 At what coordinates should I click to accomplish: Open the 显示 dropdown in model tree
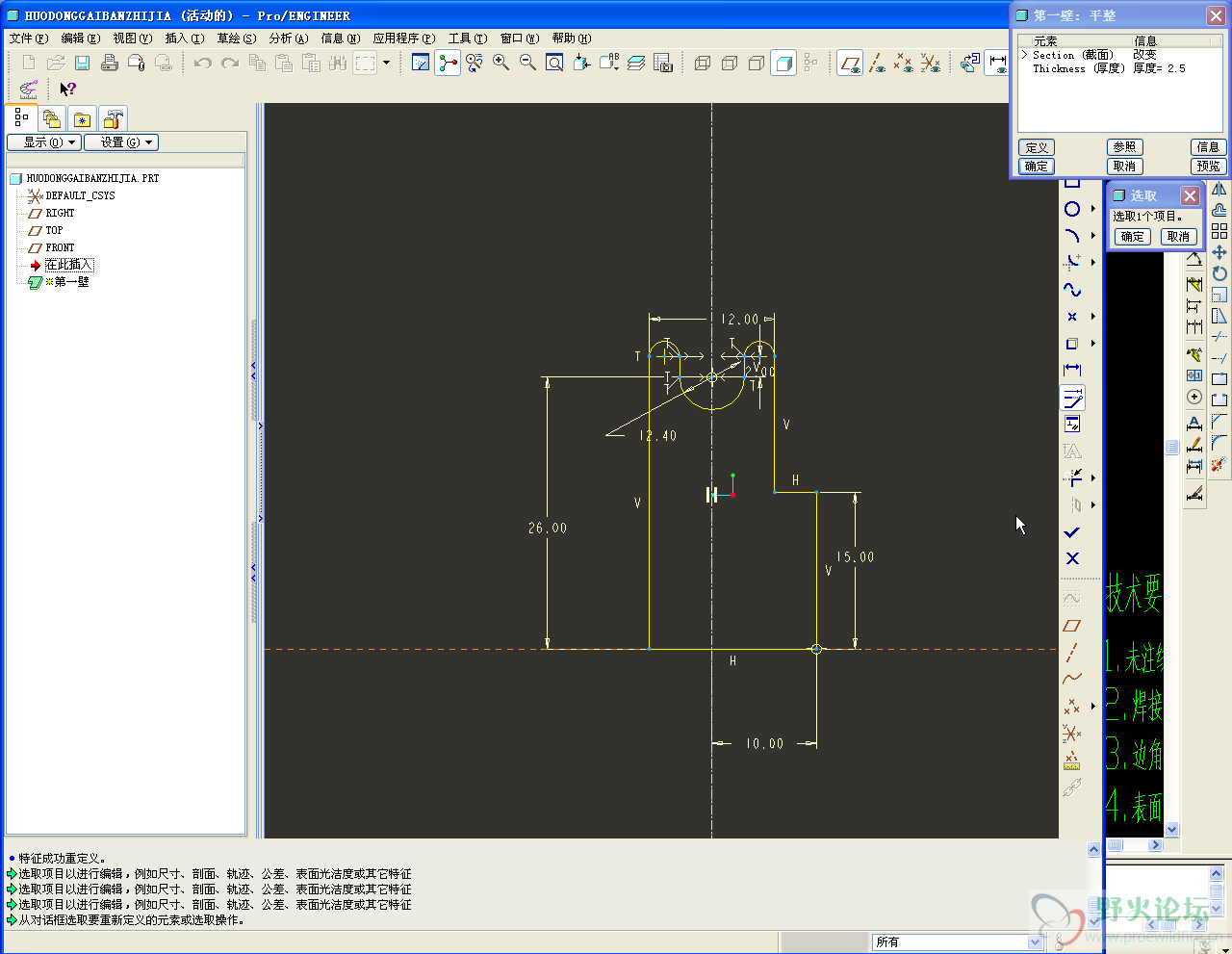[x=44, y=142]
